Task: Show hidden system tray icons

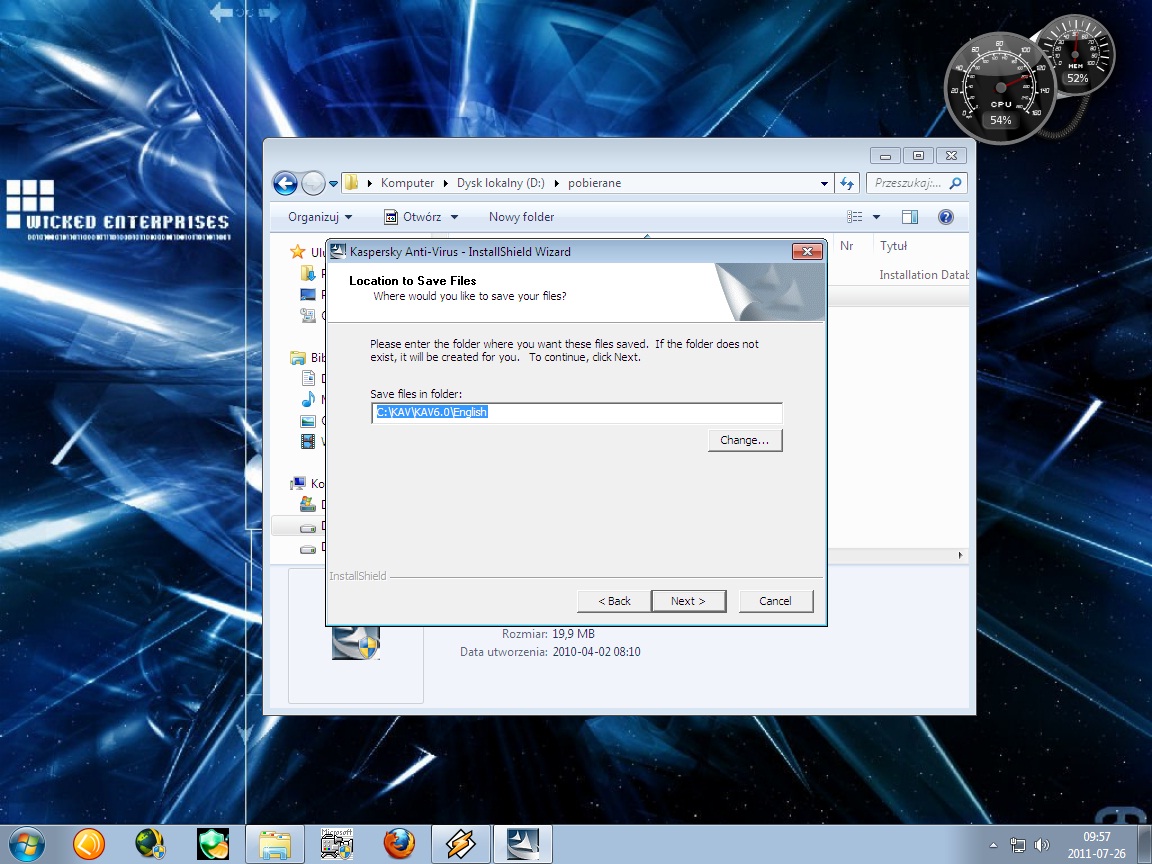Action: pyautogui.click(x=993, y=845)
